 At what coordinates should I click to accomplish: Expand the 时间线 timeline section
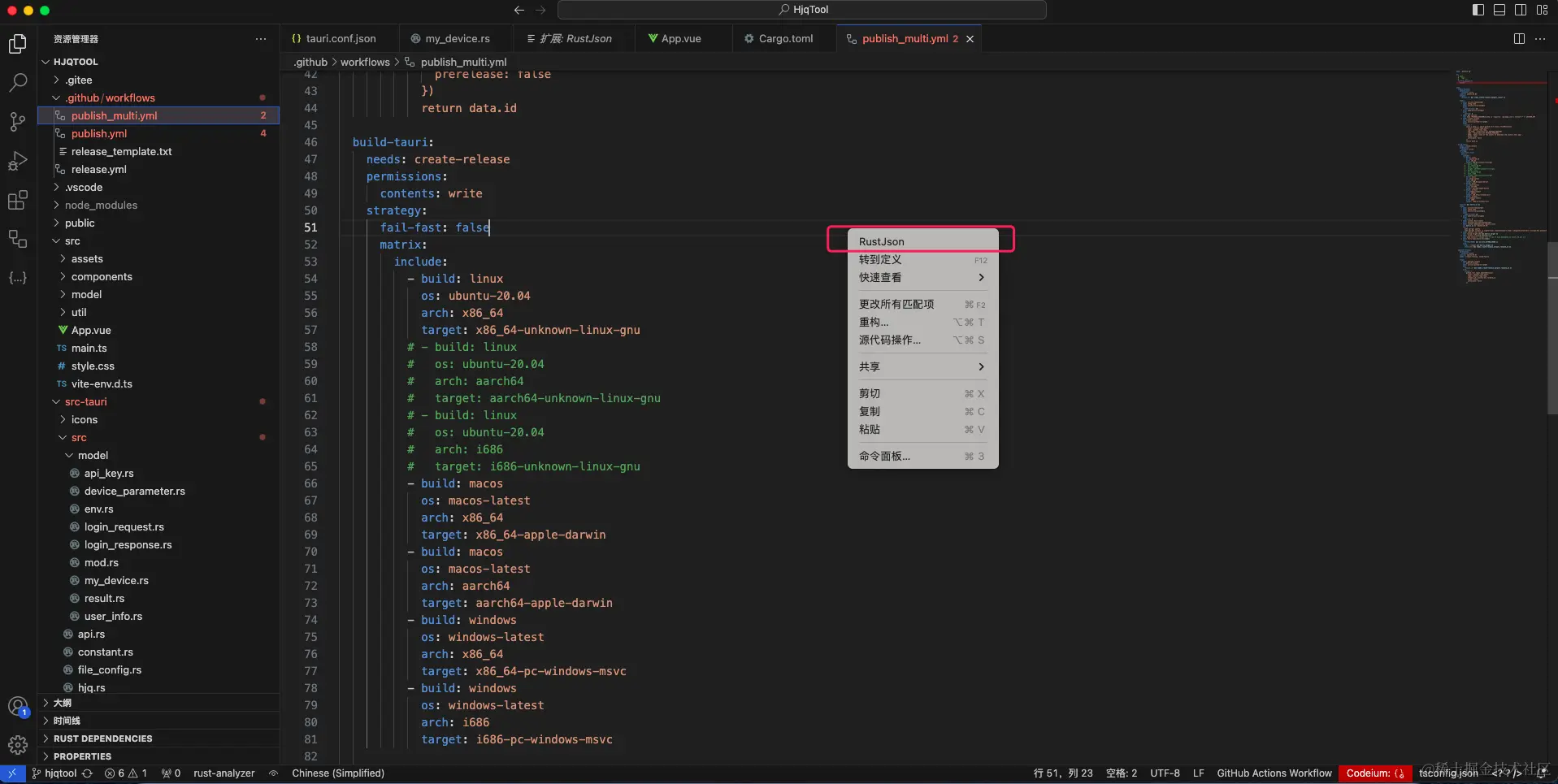click(x=159, y=721)
